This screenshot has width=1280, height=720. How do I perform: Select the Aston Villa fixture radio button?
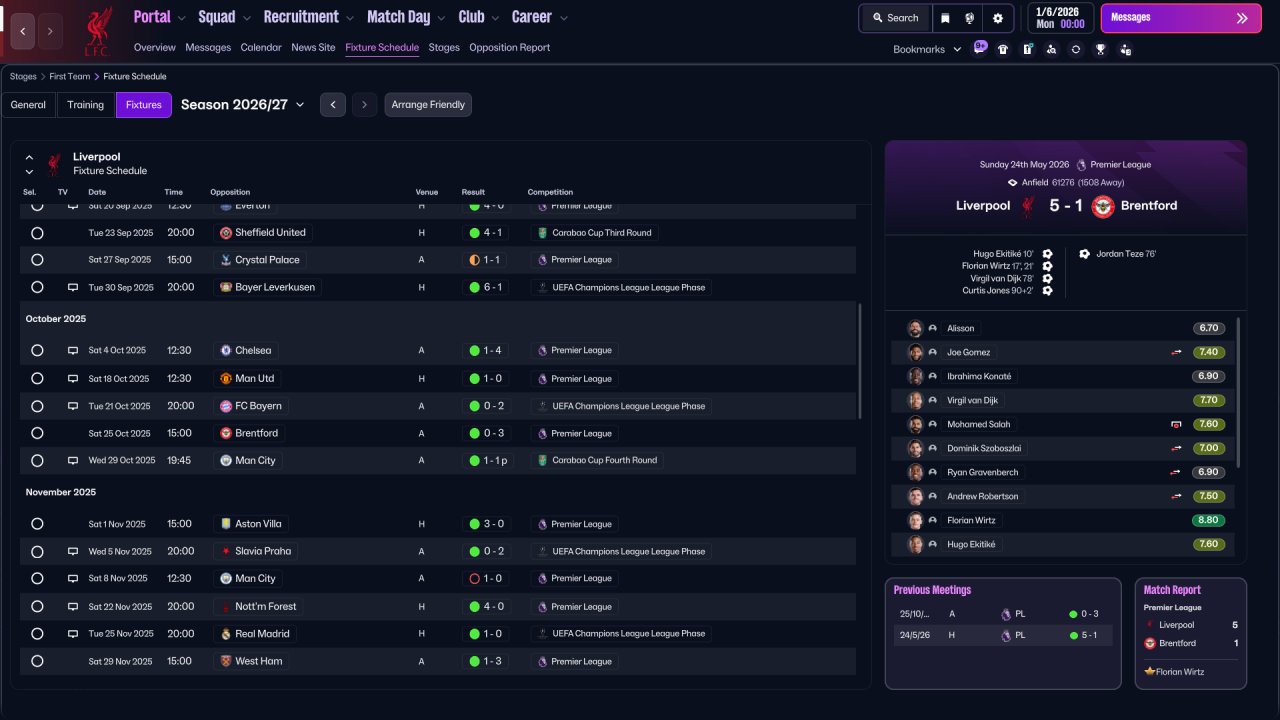click(x=37, y=524)
